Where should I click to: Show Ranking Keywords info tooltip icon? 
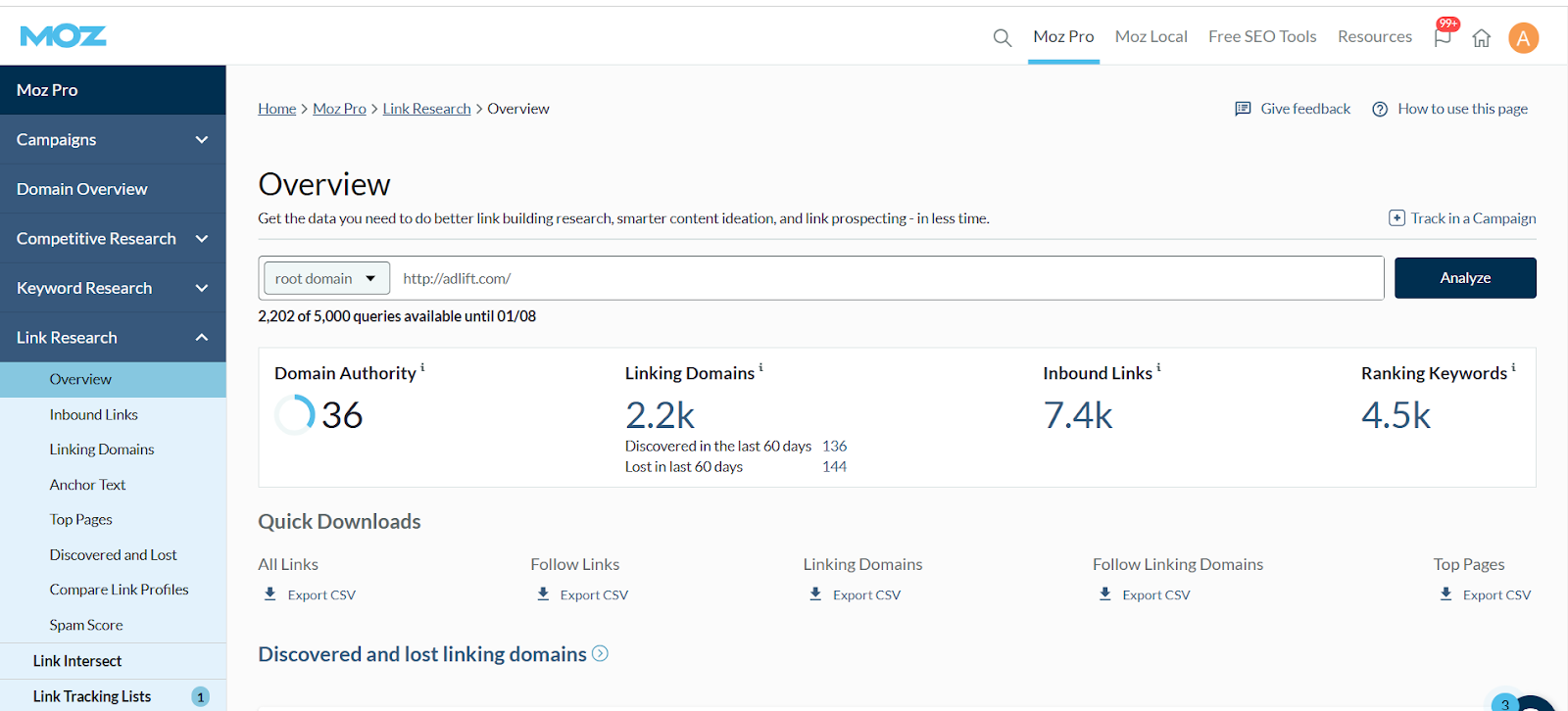[1513, 367]
